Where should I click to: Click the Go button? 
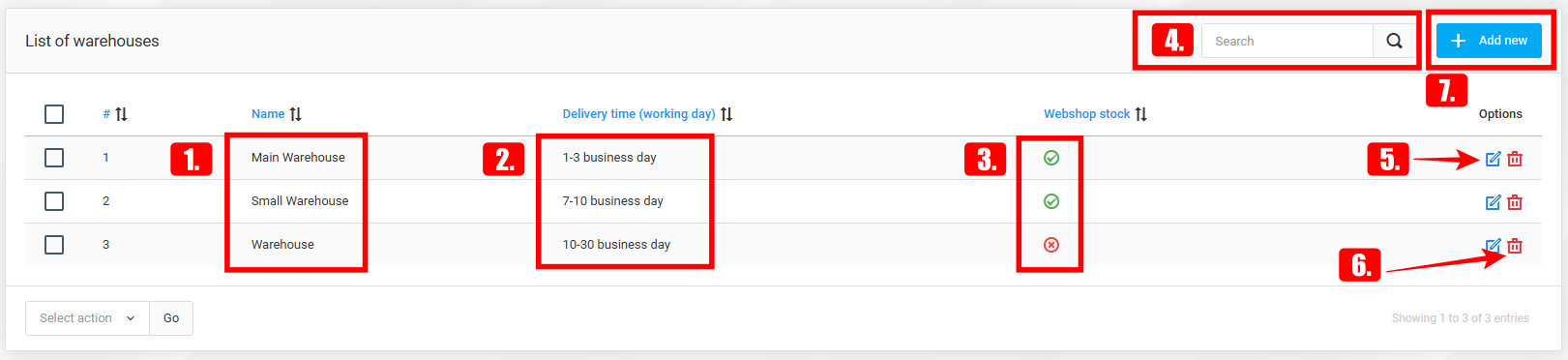pos(171,318)
